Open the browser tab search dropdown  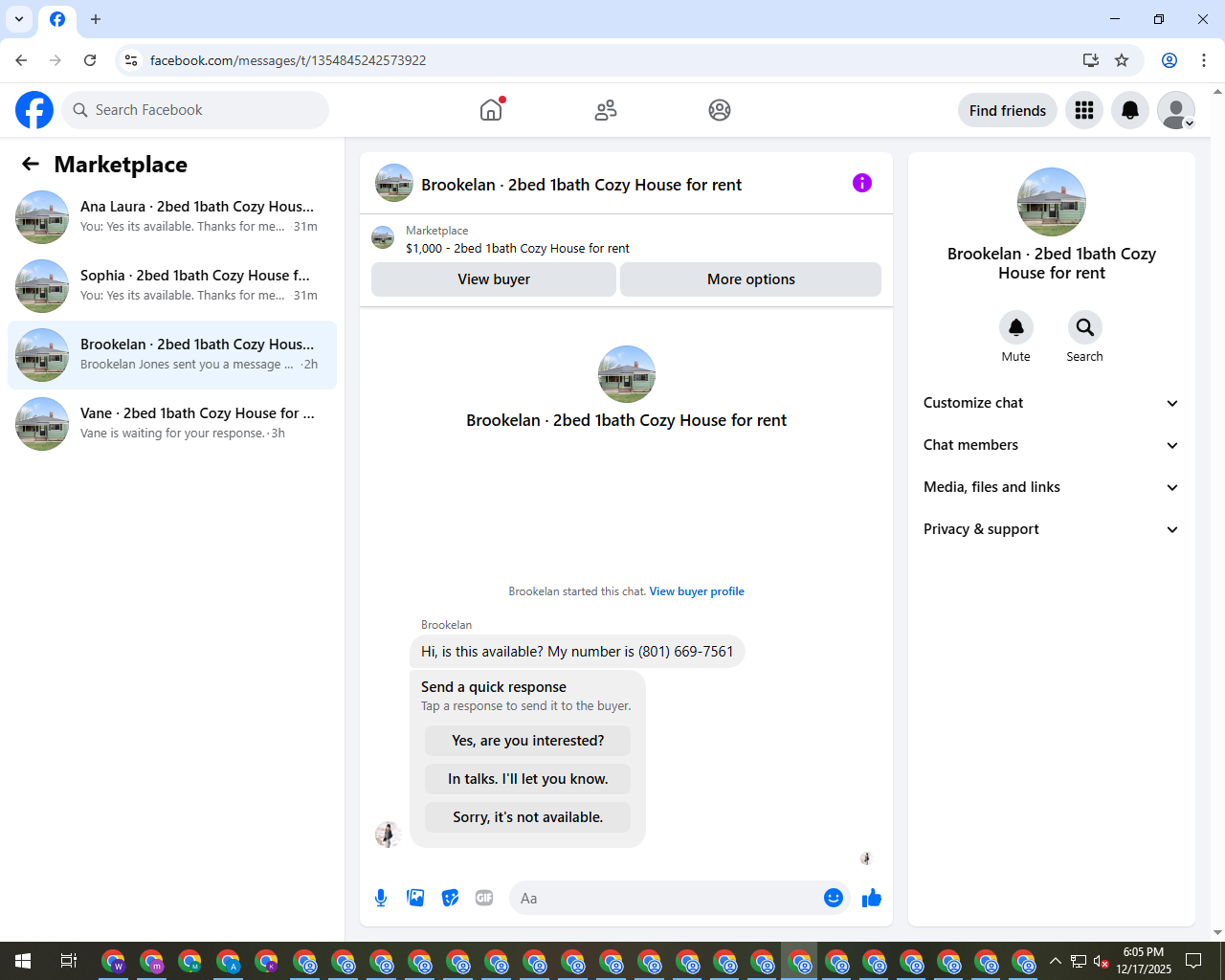click(19, 19)
